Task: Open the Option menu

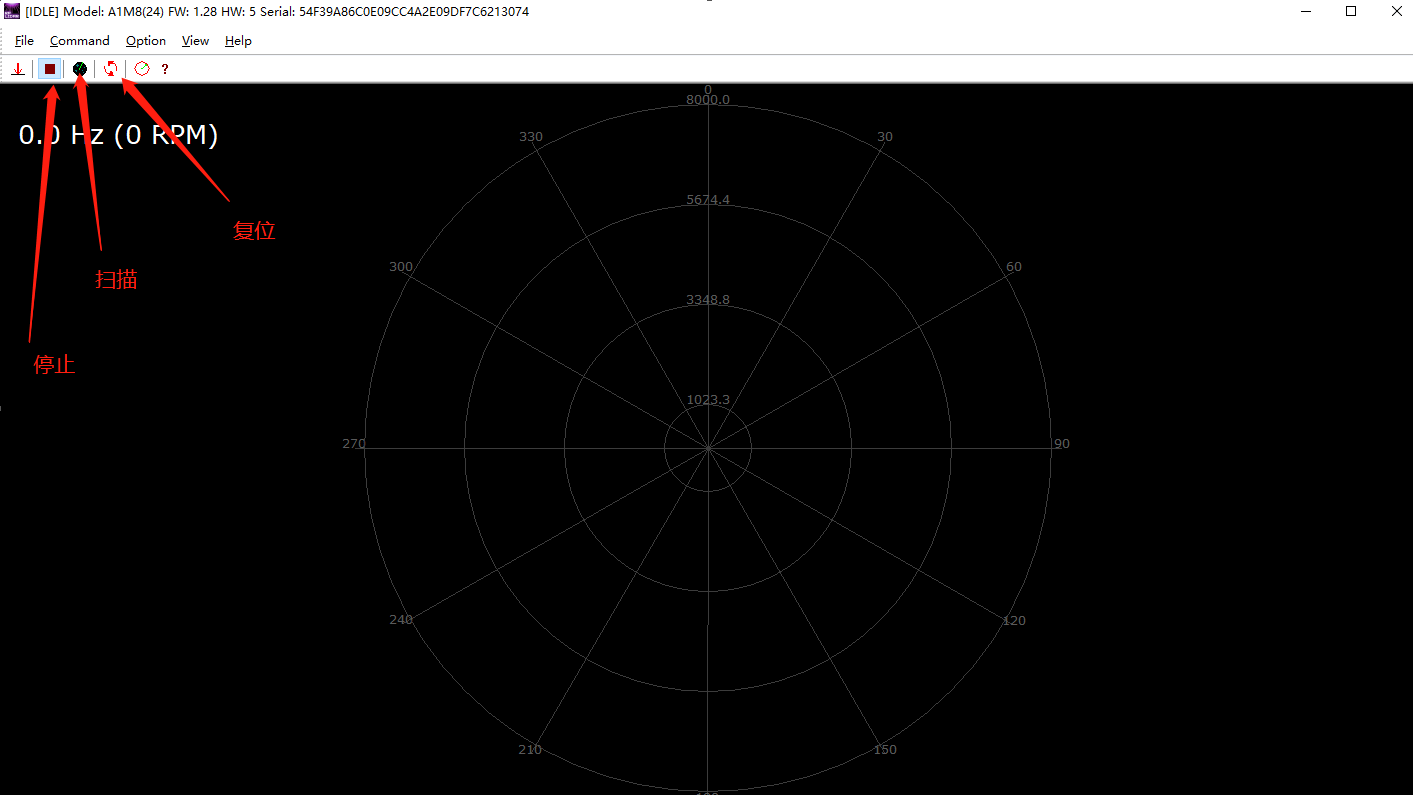Action: point(146,41)
